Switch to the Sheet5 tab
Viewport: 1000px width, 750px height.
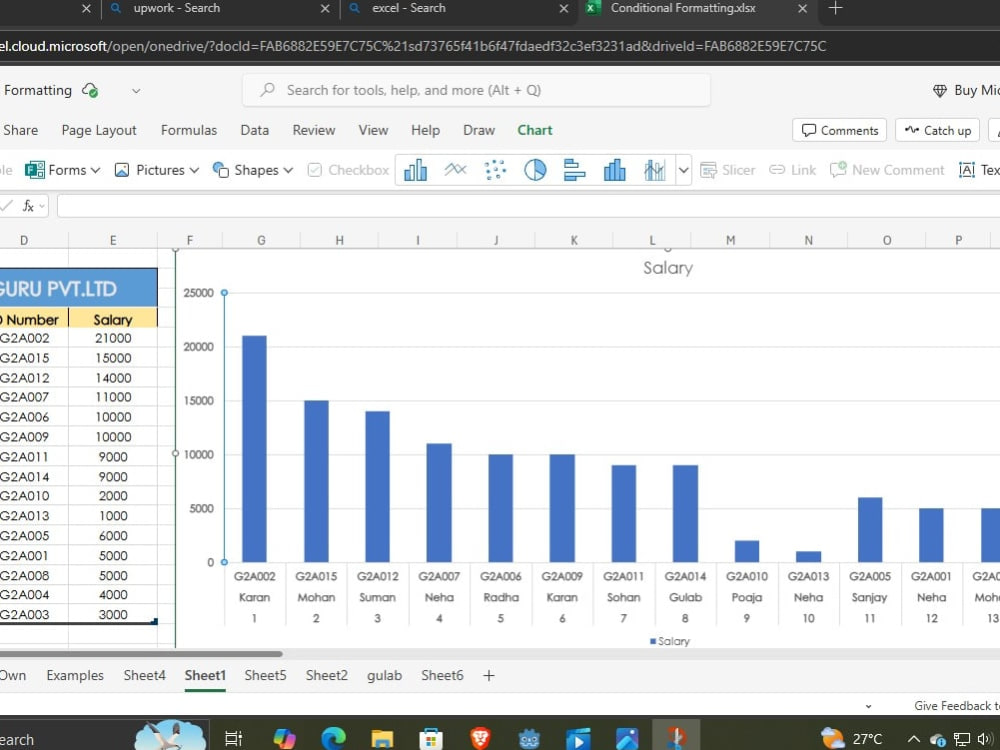point(265,675)
